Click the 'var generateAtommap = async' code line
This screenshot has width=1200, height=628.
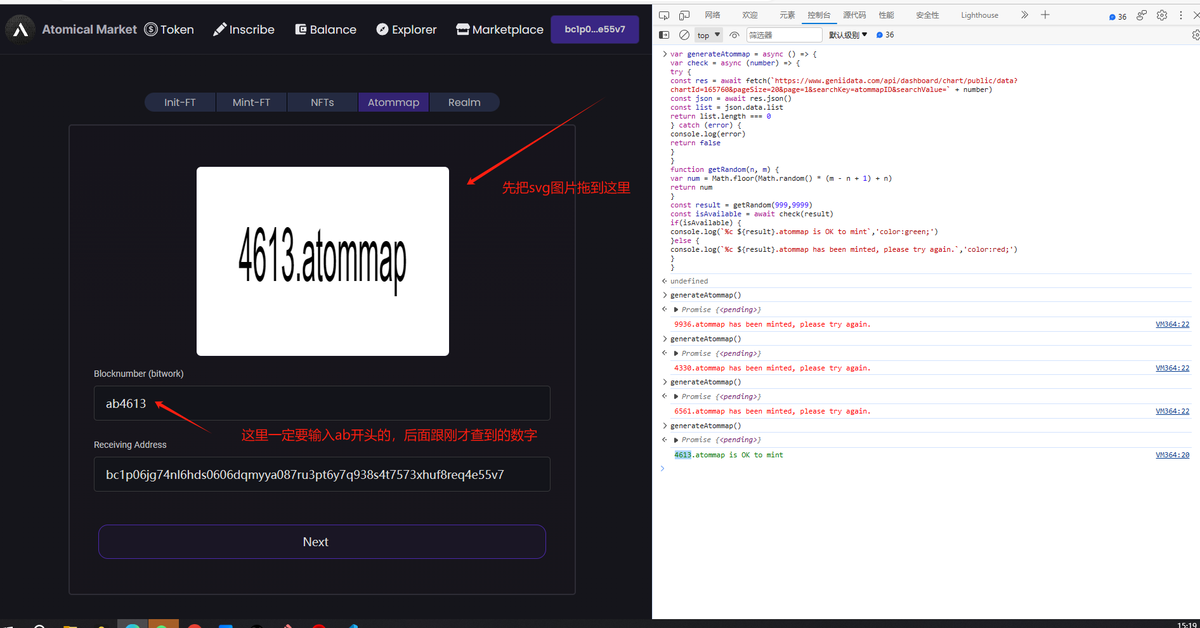[744, 54]
